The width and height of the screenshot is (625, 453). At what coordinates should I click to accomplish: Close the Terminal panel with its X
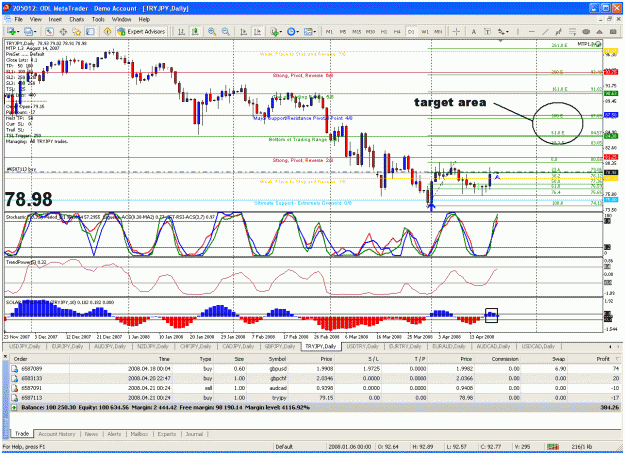pos(5,356)
